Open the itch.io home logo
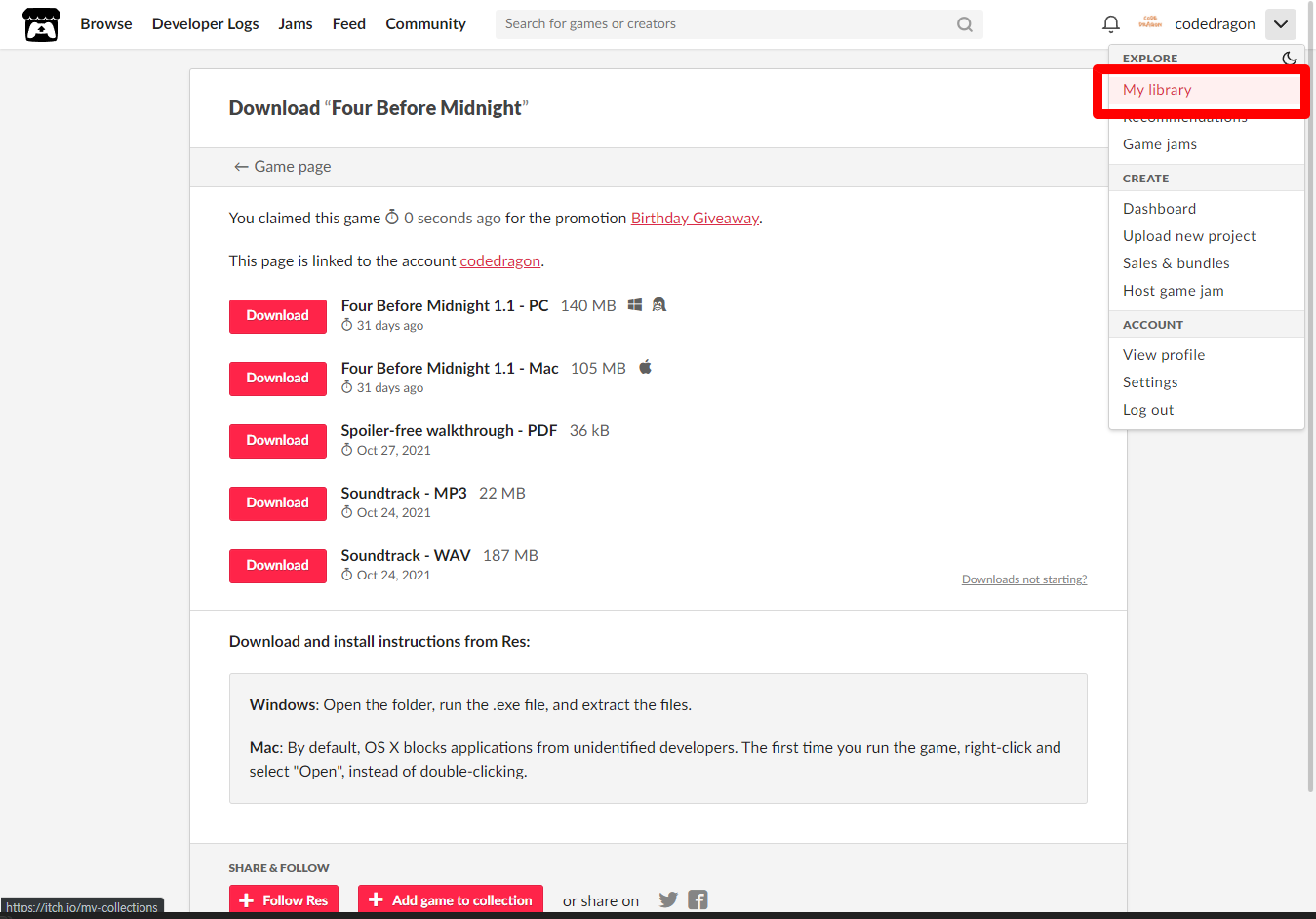 (41, 24)
